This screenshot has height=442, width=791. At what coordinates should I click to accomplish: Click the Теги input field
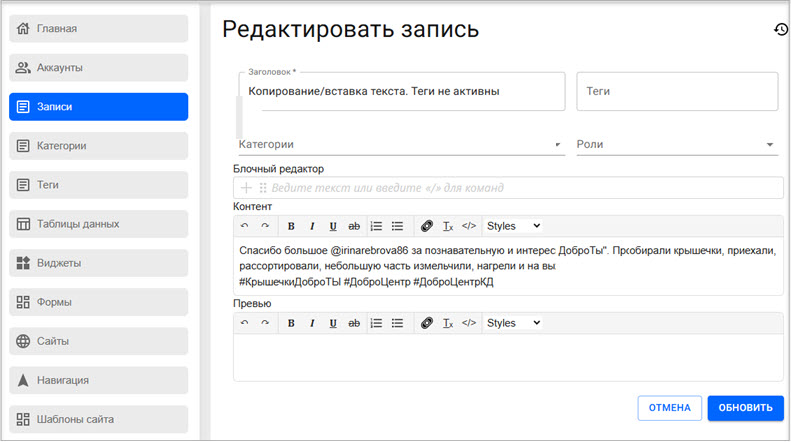[x=677, y=91]
